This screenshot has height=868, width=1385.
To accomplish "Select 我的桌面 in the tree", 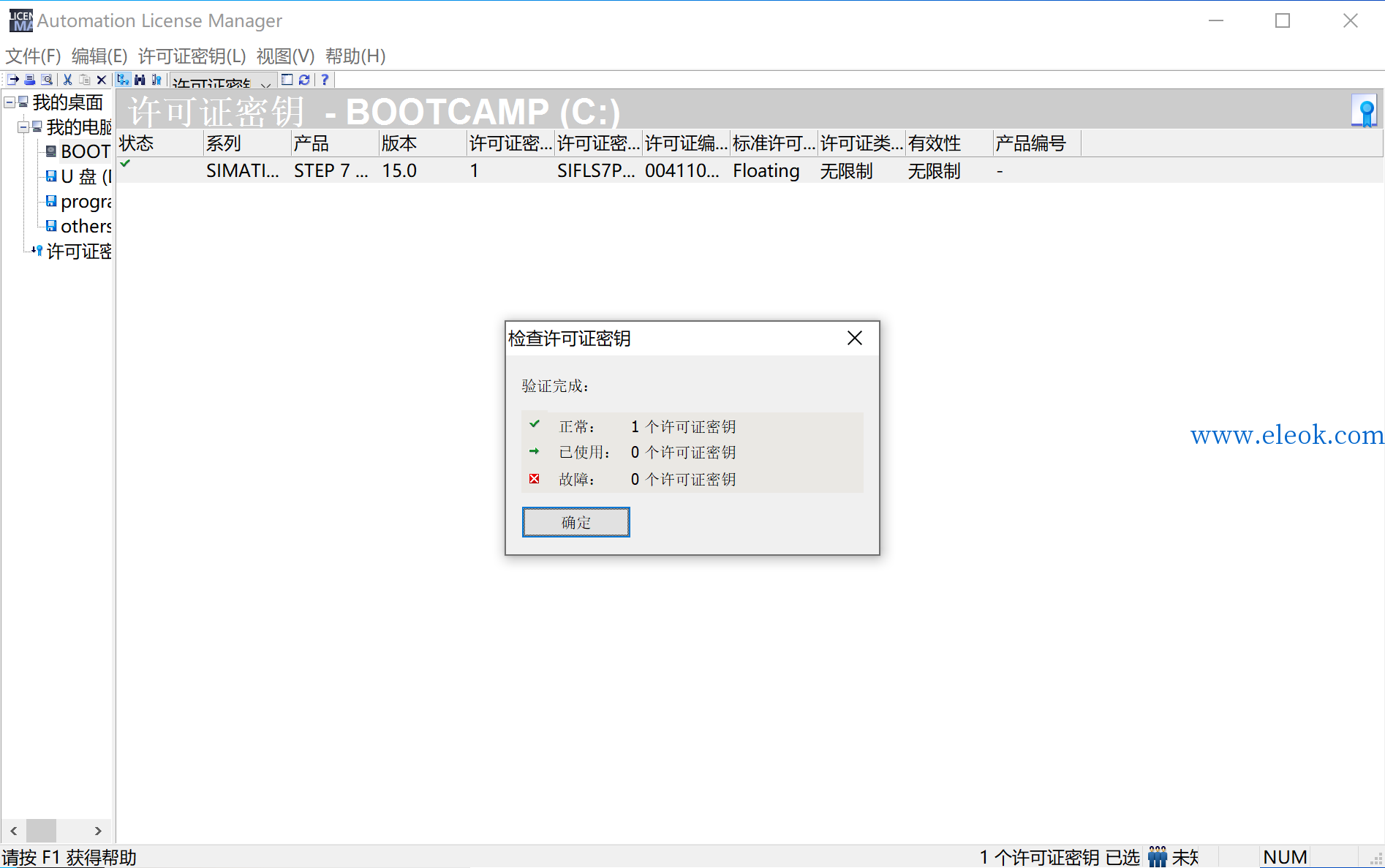I will click(x=67, y=102).
